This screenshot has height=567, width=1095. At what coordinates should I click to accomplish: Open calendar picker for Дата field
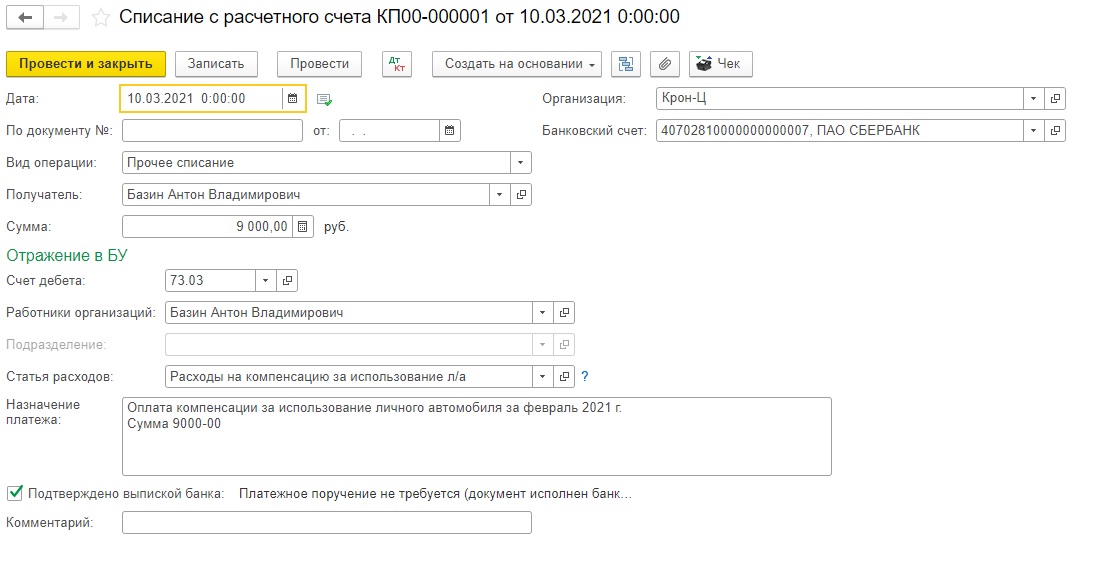click(x=293, y=98)
